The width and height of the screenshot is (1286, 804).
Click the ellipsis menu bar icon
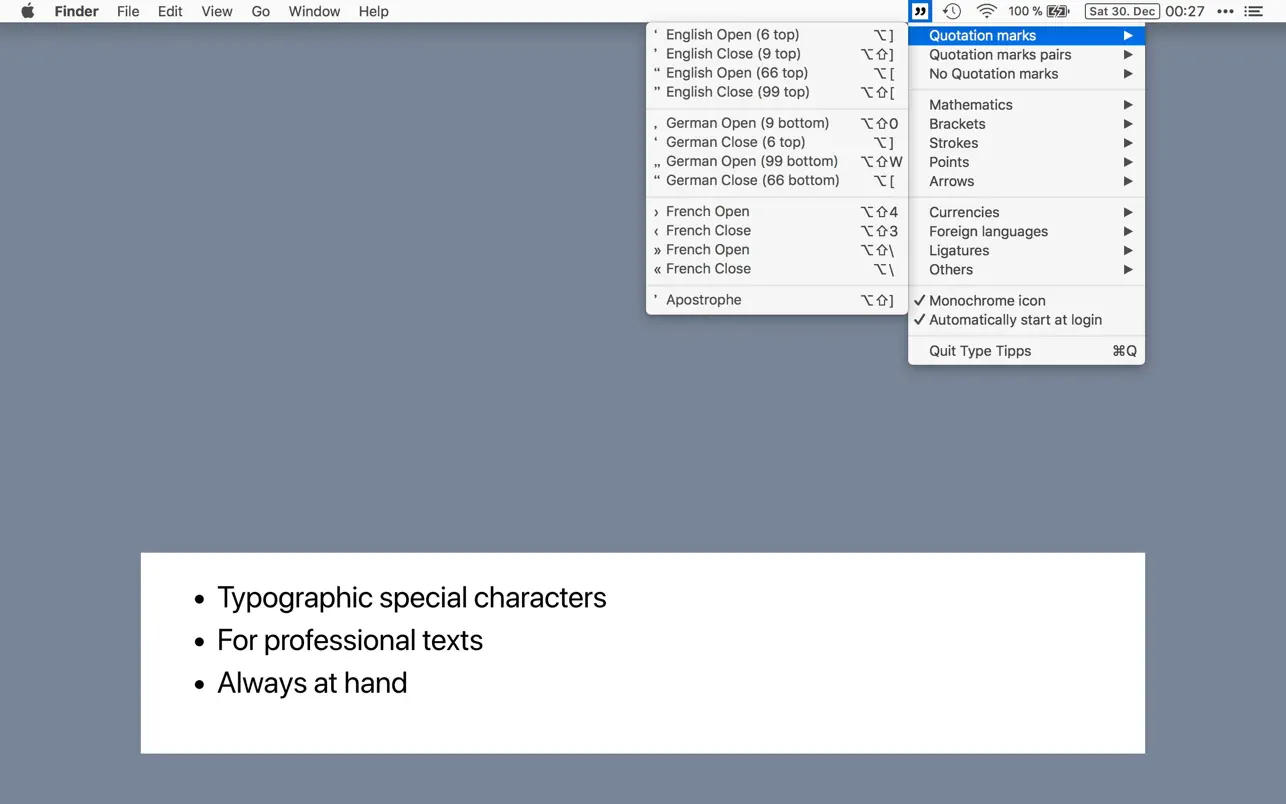coord(1224,11)
